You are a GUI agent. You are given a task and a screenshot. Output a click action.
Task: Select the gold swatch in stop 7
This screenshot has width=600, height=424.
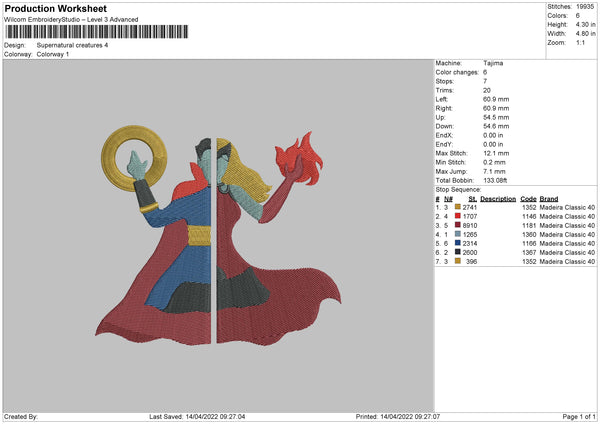[x=458, y=260]
